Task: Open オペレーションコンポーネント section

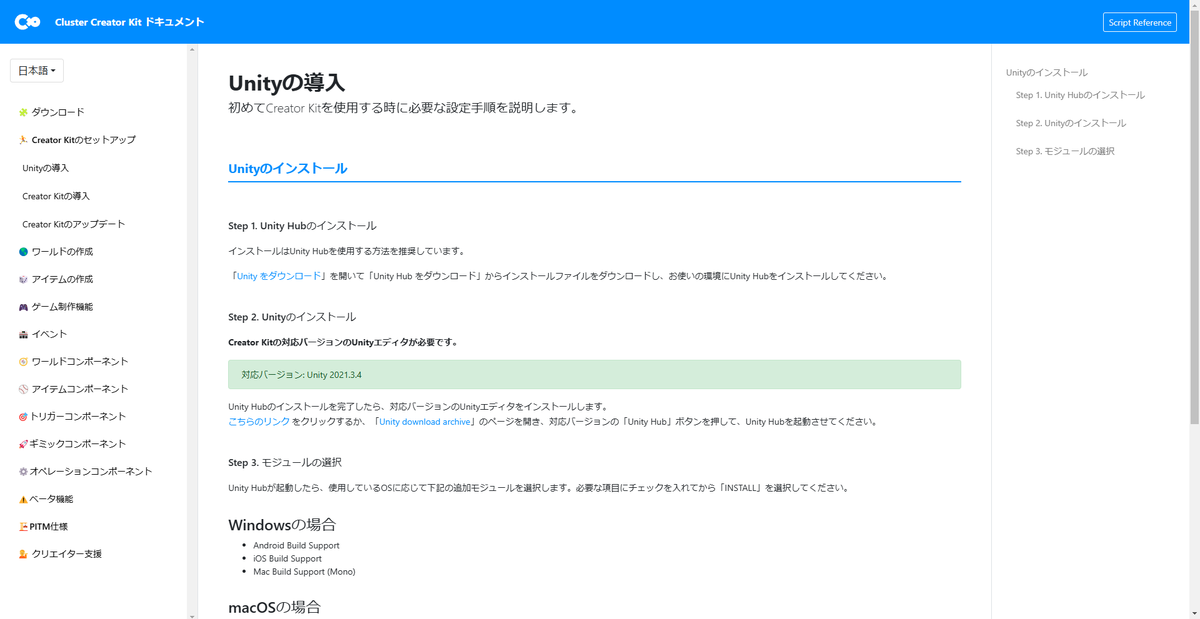Action: tap(91, 471)
